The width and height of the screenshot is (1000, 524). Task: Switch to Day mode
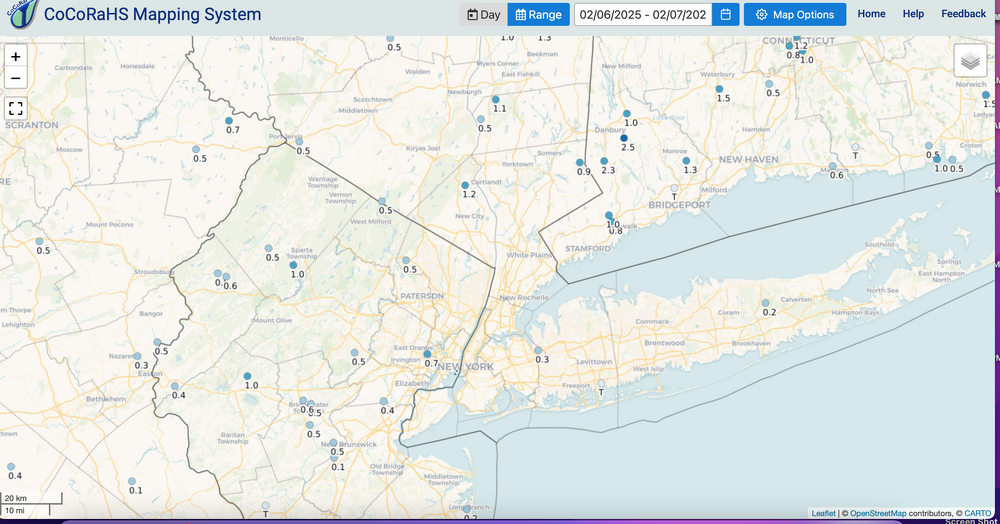point(483,15)
